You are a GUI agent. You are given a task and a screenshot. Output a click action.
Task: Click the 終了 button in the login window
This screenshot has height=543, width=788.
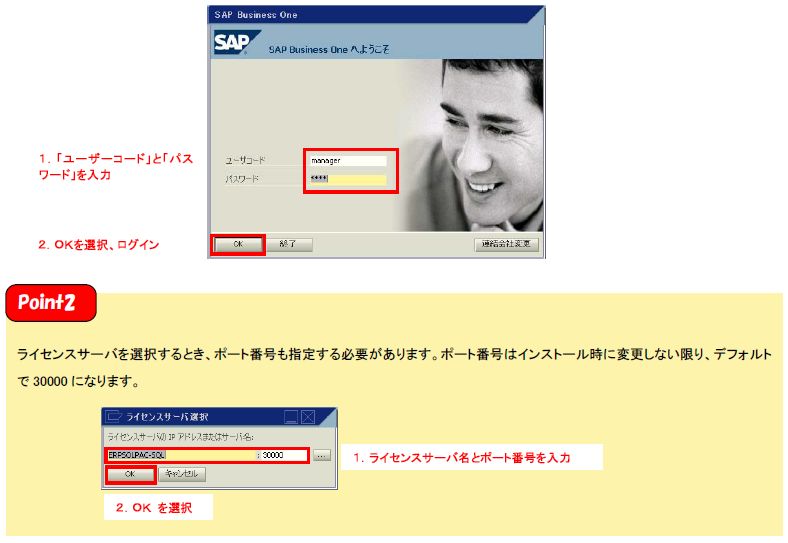[288, 244]
